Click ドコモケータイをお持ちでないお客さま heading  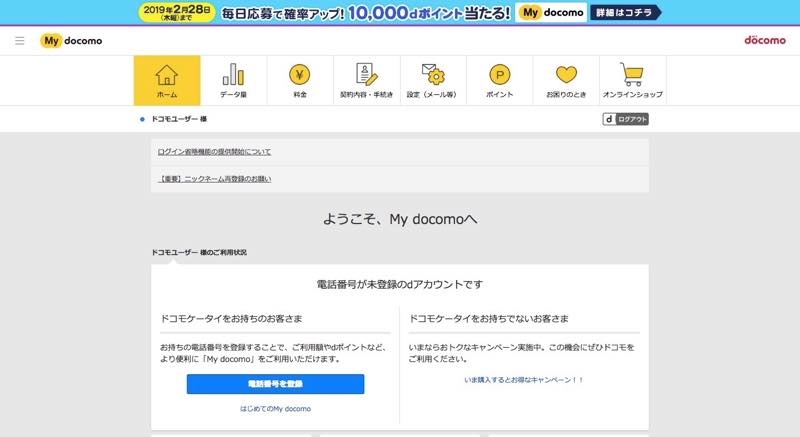(x=489, y=319)
